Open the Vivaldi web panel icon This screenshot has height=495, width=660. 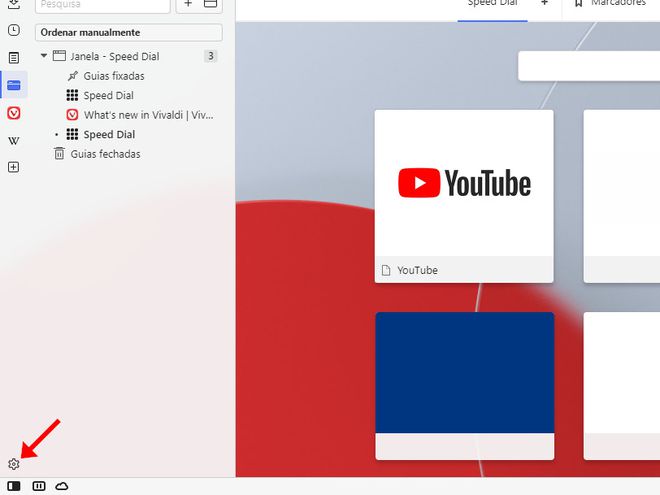click(14, 113)
